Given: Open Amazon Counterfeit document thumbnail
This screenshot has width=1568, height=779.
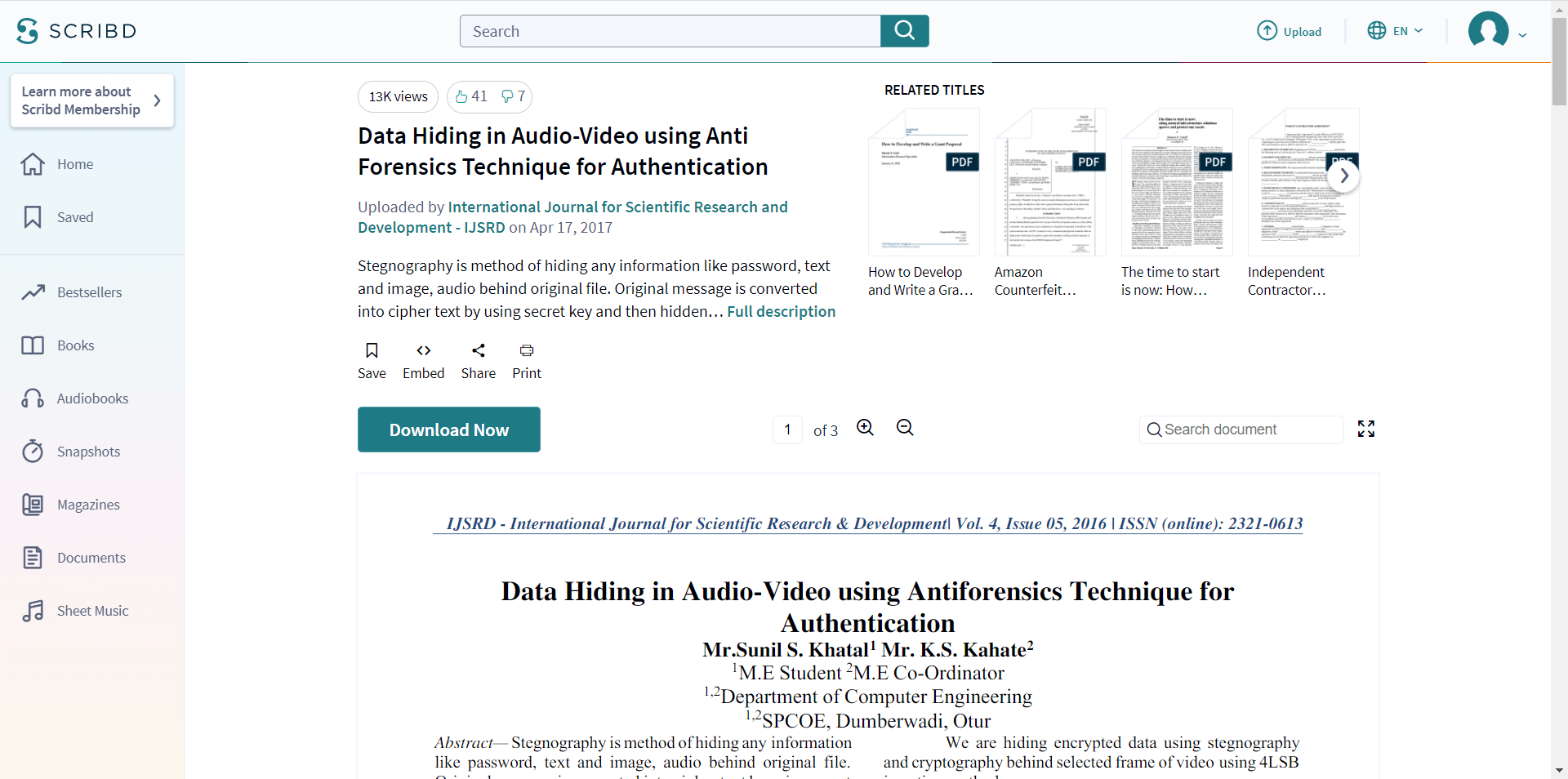Looking at the screenshot, I should [x=1050, y=182].
